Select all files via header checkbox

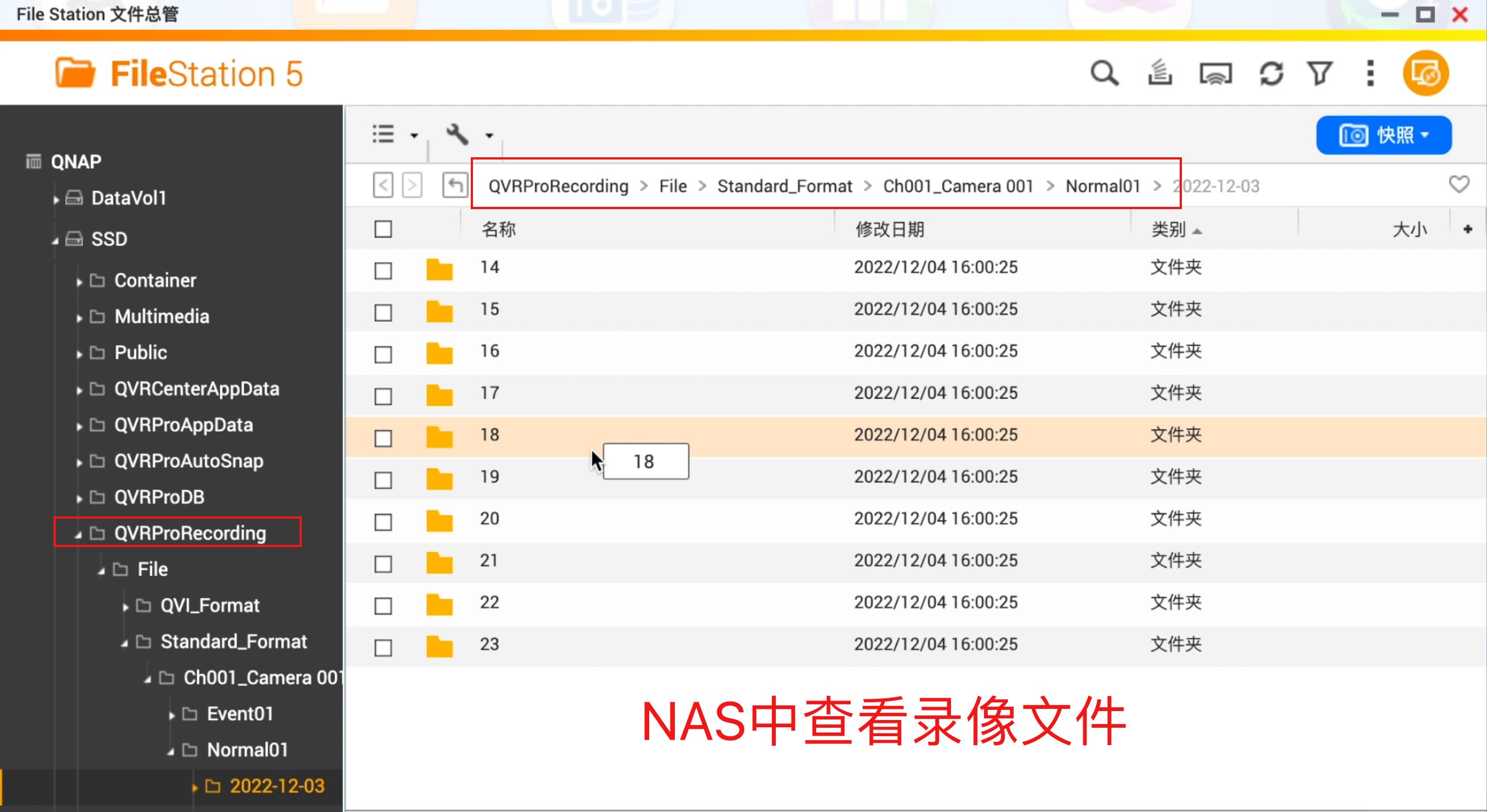383,229
